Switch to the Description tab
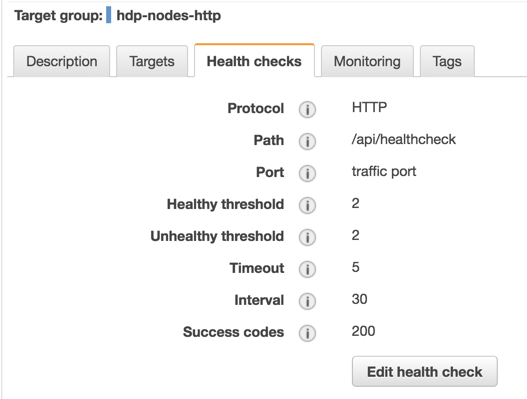527x399 pixels. click(x=62, y=62)
